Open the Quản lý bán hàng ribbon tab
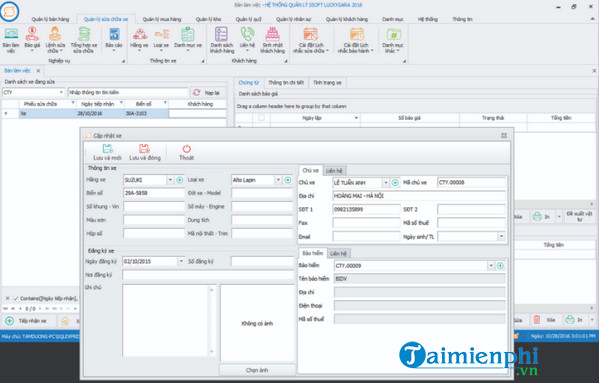 point(50,19)
